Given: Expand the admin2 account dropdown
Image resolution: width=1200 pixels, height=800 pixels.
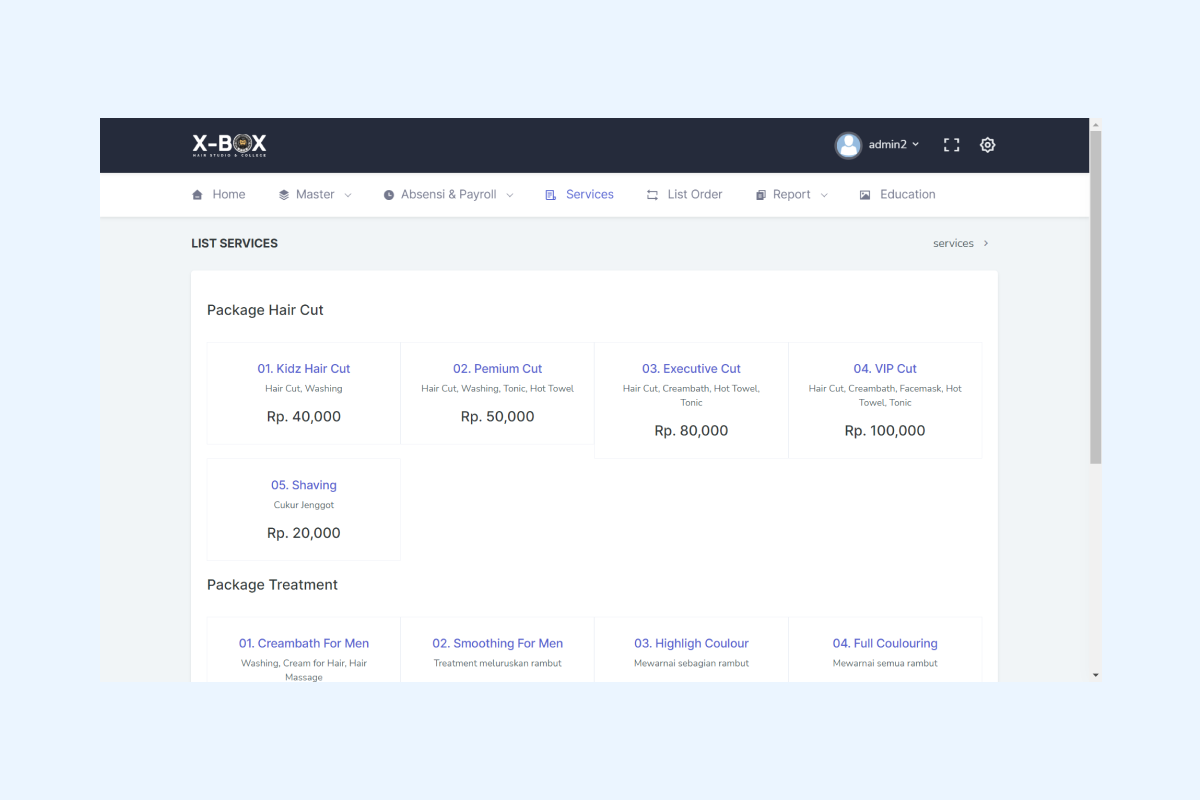Looking at the screenshot, I should pos(894,145).
